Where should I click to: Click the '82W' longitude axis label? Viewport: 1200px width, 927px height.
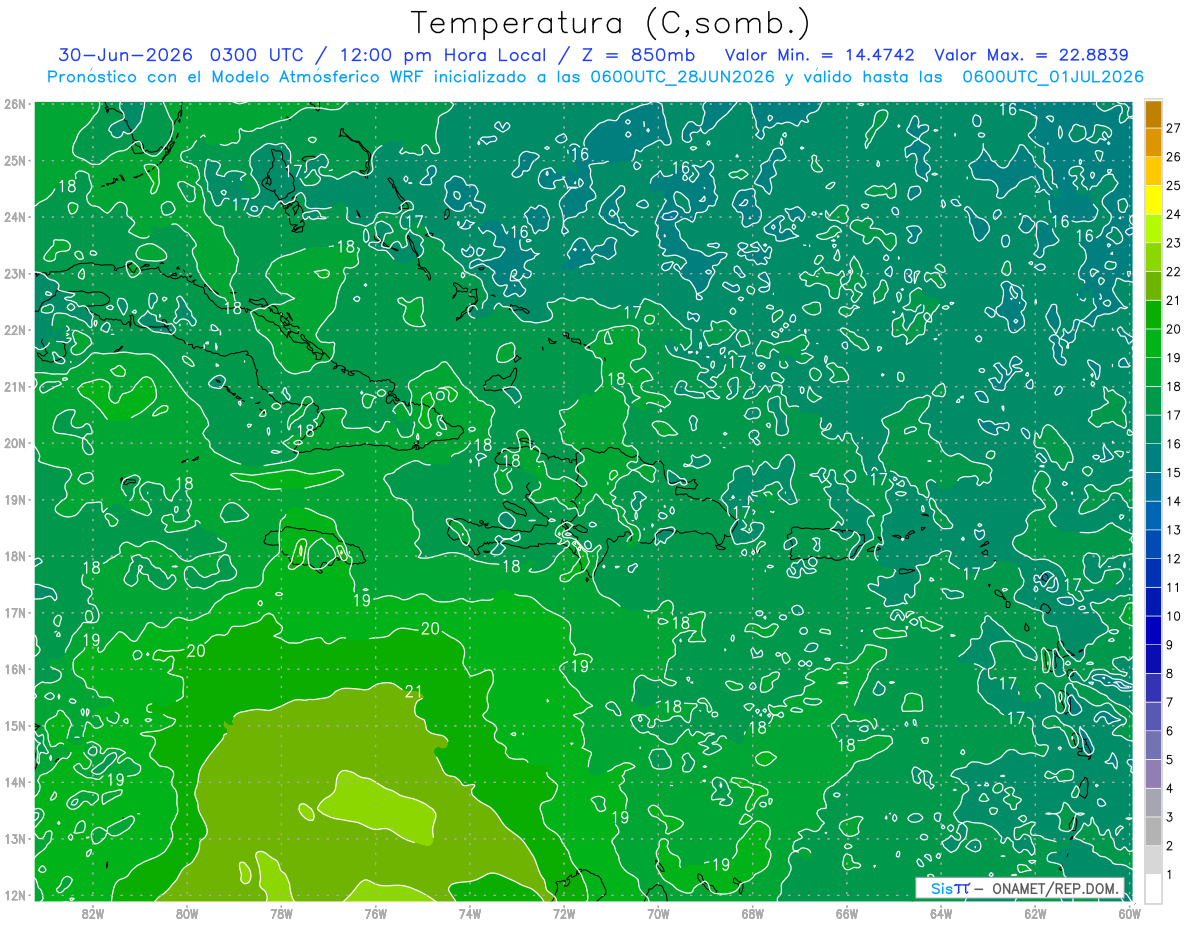(x=92, y=913)
